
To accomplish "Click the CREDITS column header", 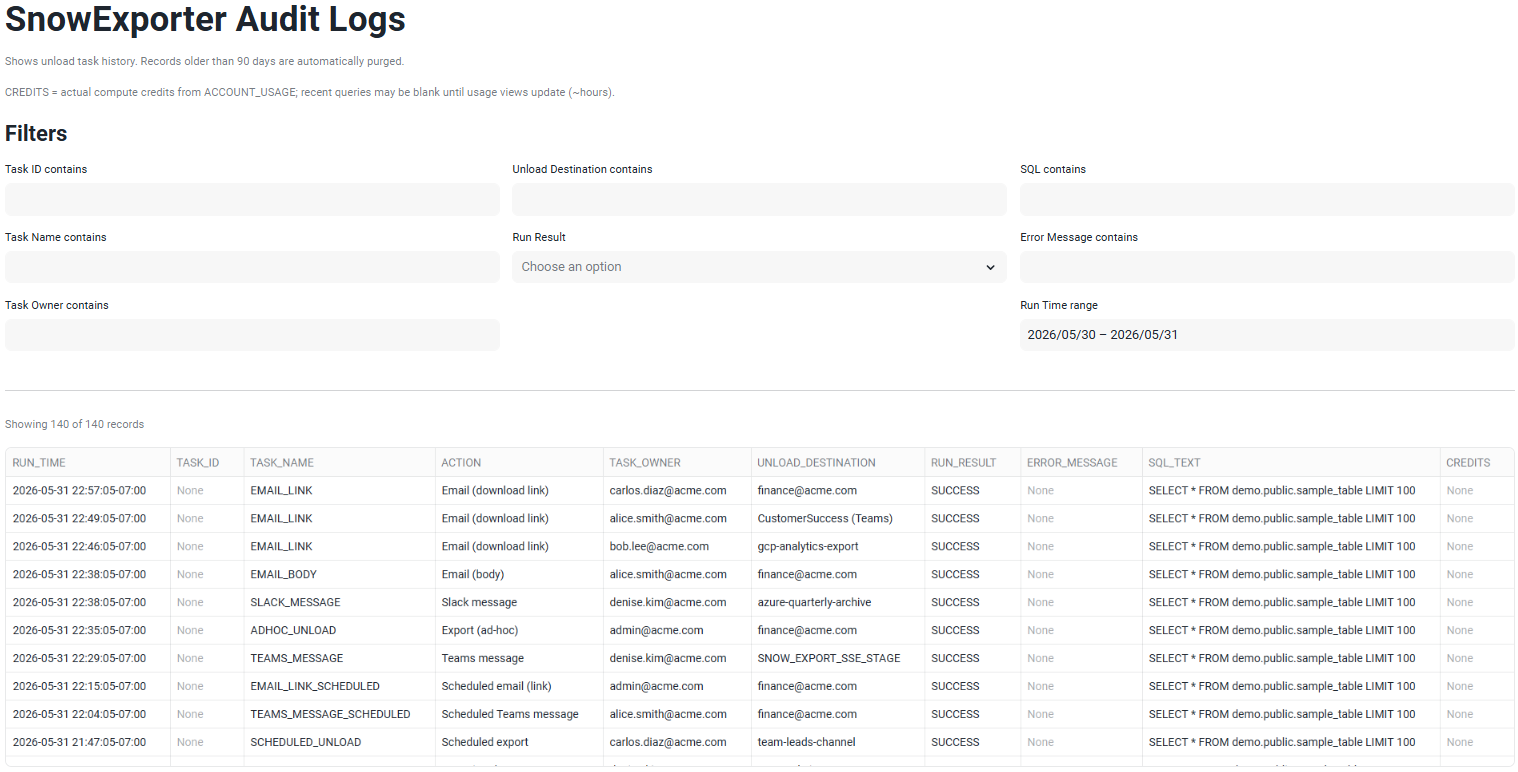I will coord(1476,463).
